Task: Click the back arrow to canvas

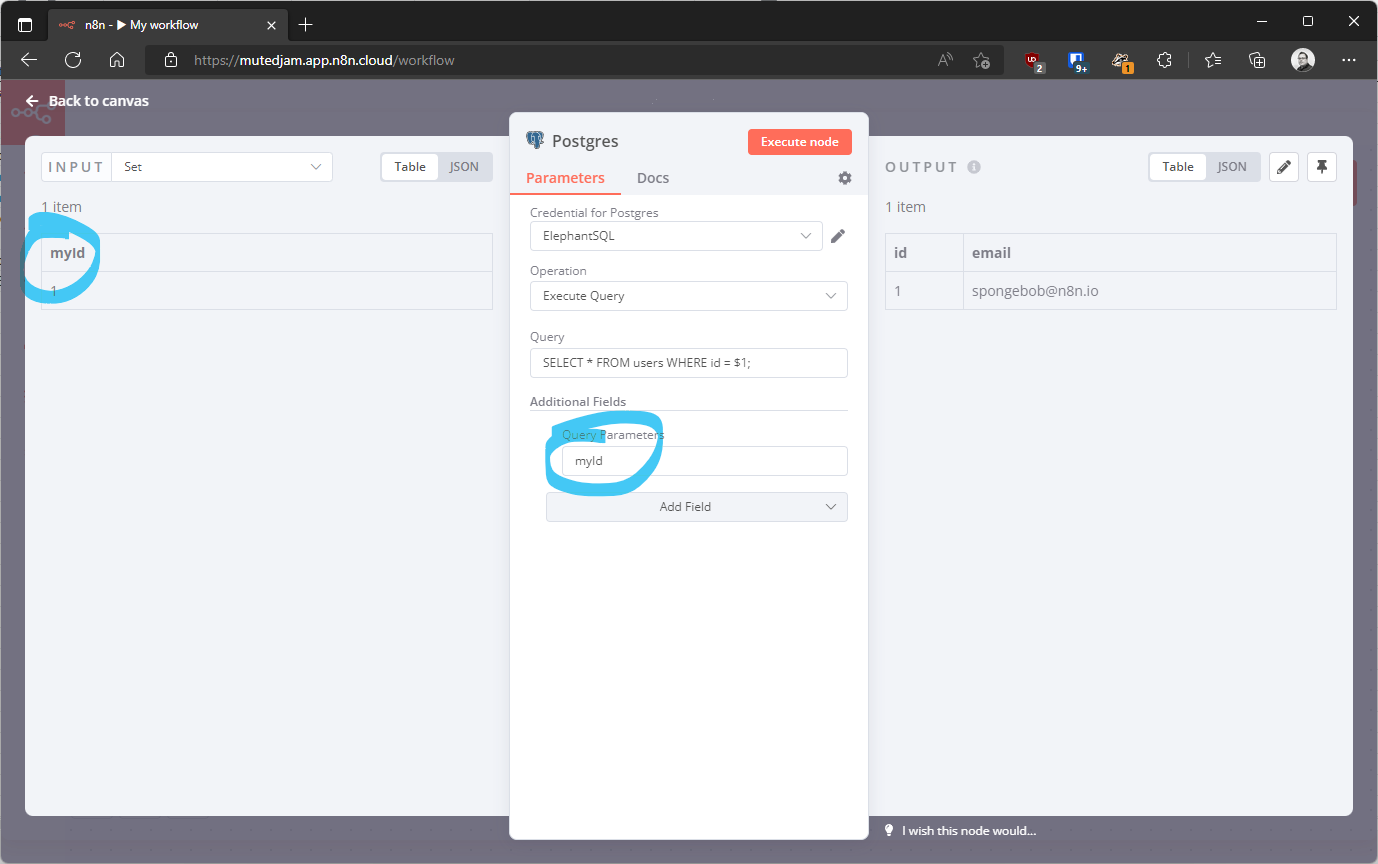Action: (x=31, y=100)
